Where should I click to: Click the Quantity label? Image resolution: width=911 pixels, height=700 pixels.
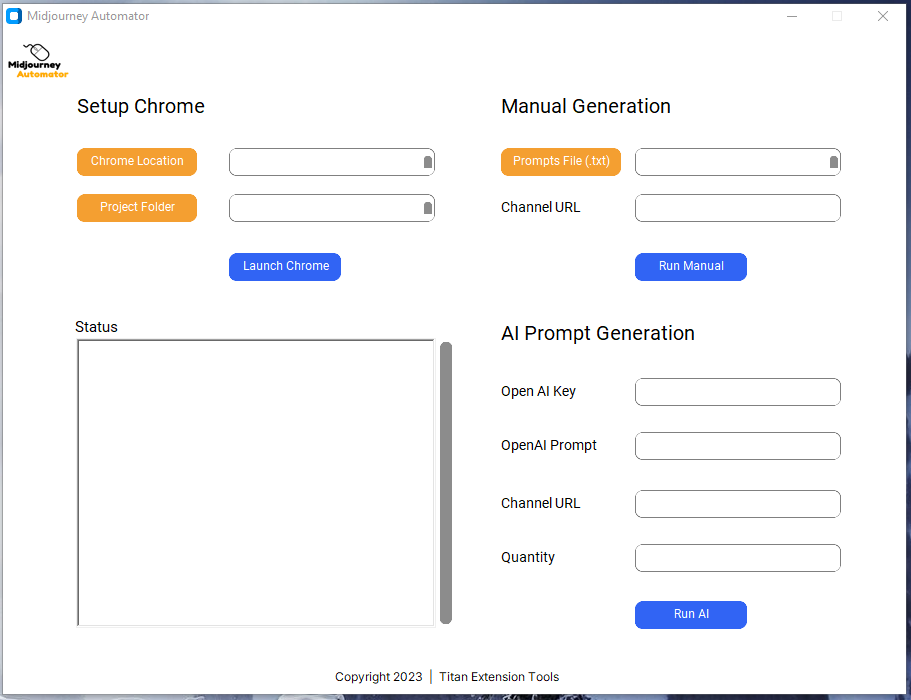[x=528, y=558]
